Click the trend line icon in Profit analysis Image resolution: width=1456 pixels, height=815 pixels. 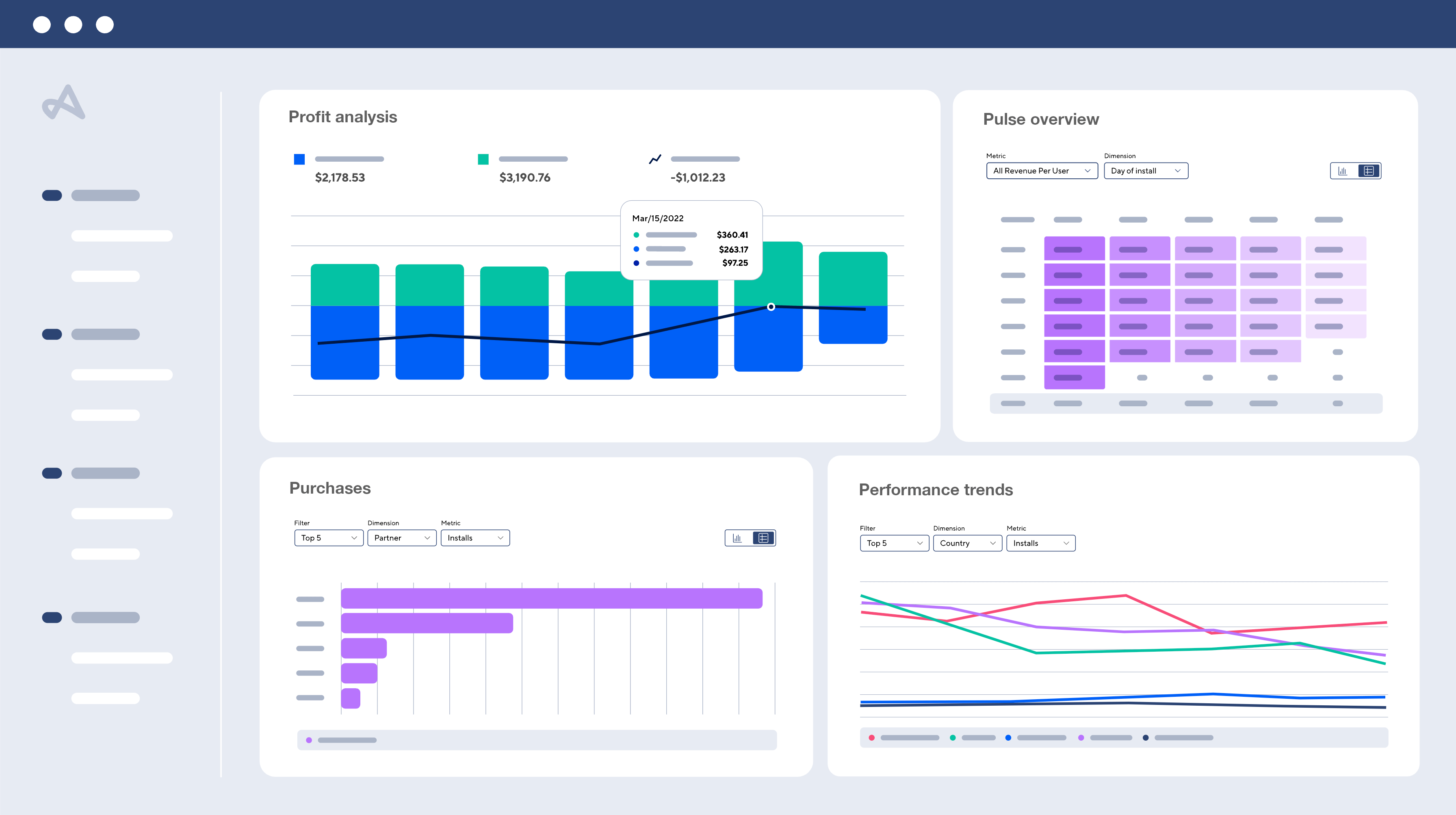click(655, 159)
